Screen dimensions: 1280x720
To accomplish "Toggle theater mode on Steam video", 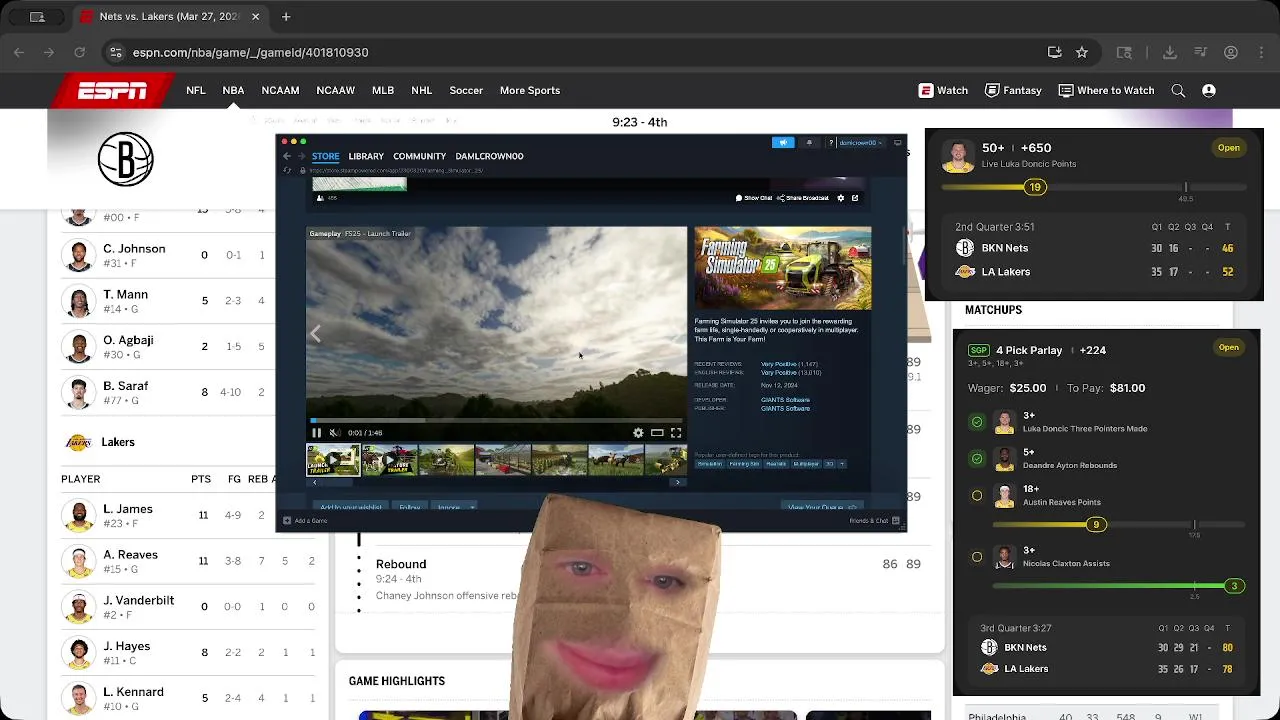I will point(657,433).
